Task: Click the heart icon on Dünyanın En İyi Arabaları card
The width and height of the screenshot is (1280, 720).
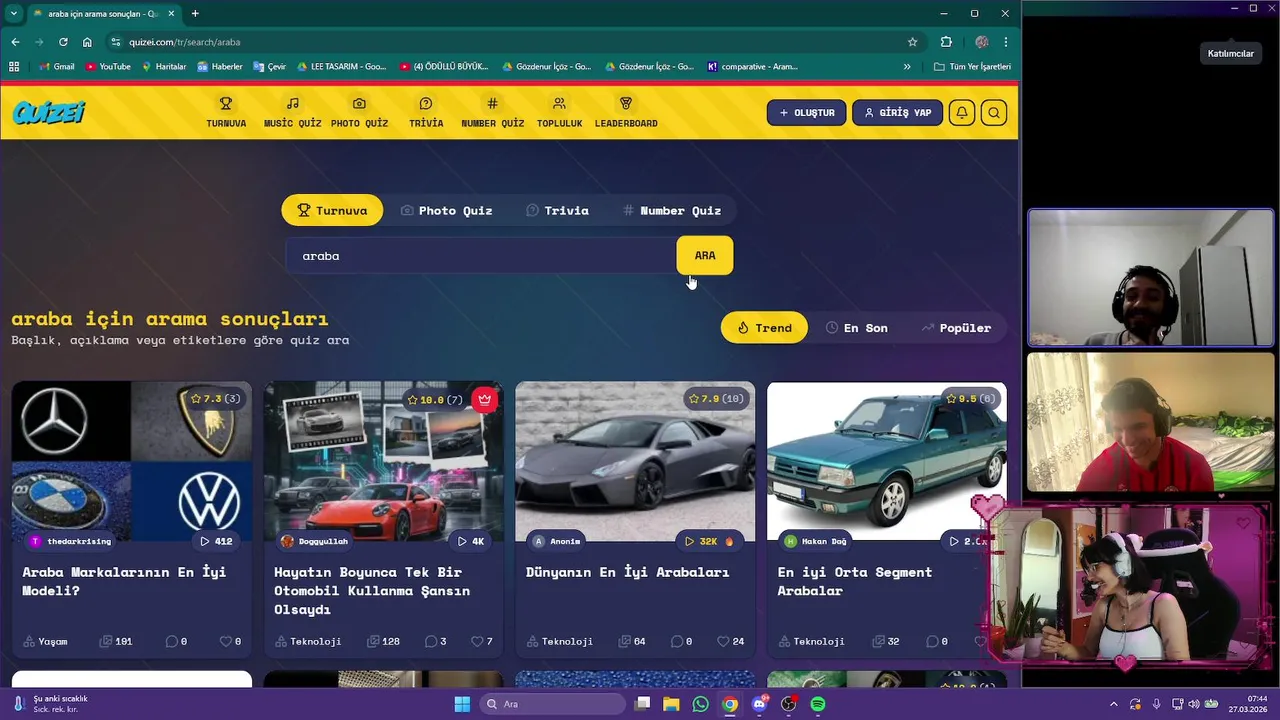Action: point(722,641)
